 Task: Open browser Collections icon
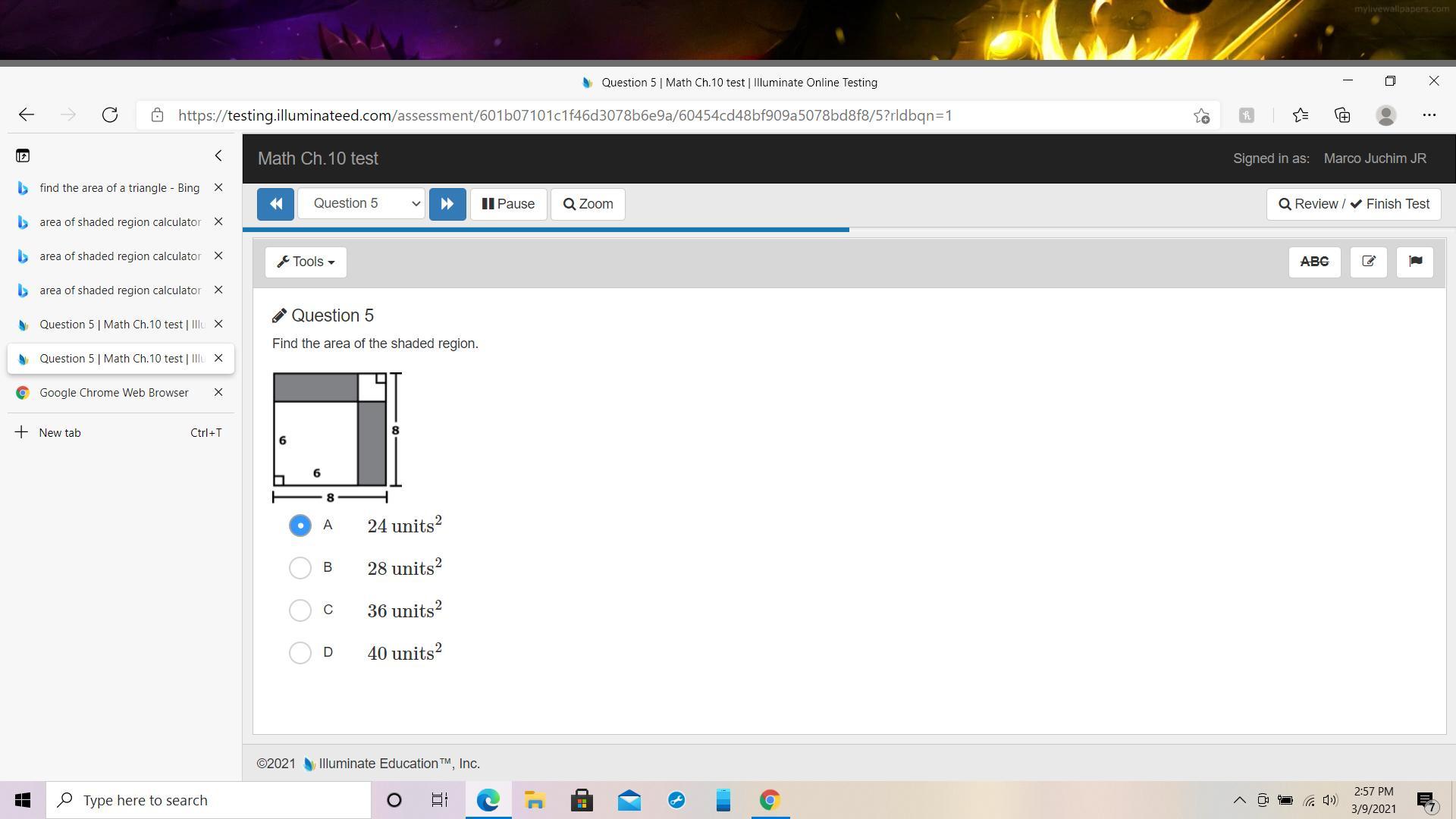point(1342,115)
